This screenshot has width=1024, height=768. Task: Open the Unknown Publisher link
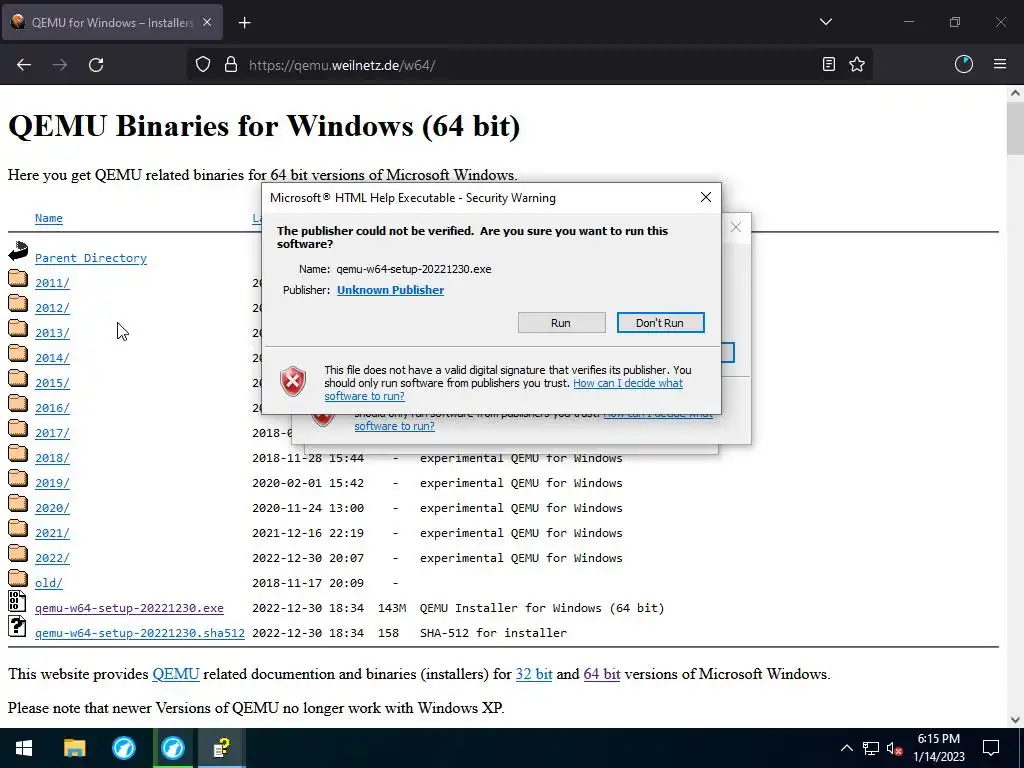(391, 290)
